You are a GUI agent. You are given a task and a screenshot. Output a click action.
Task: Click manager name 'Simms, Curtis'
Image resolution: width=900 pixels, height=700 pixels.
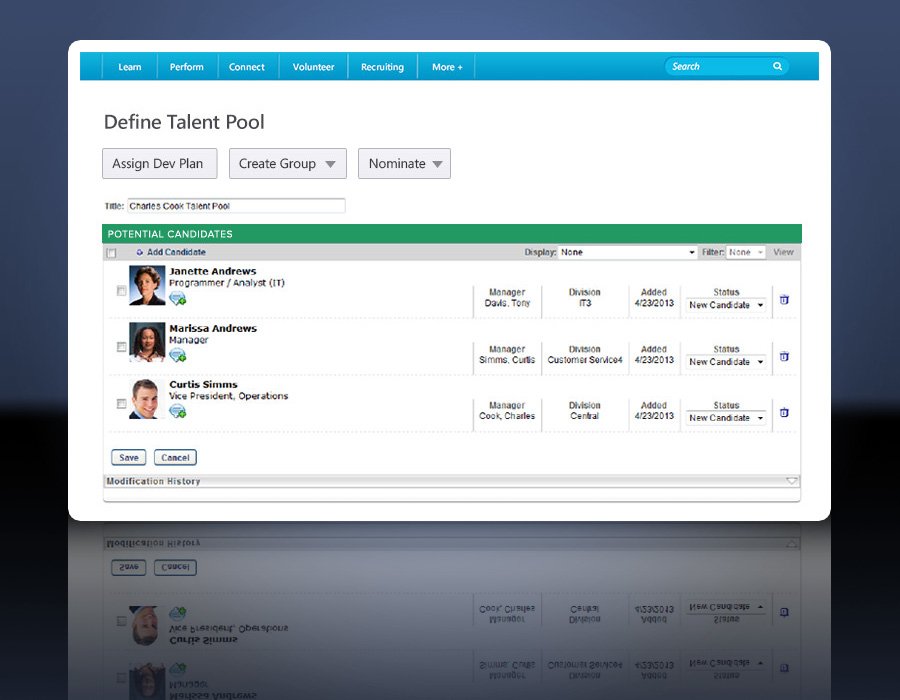[507, 360]
